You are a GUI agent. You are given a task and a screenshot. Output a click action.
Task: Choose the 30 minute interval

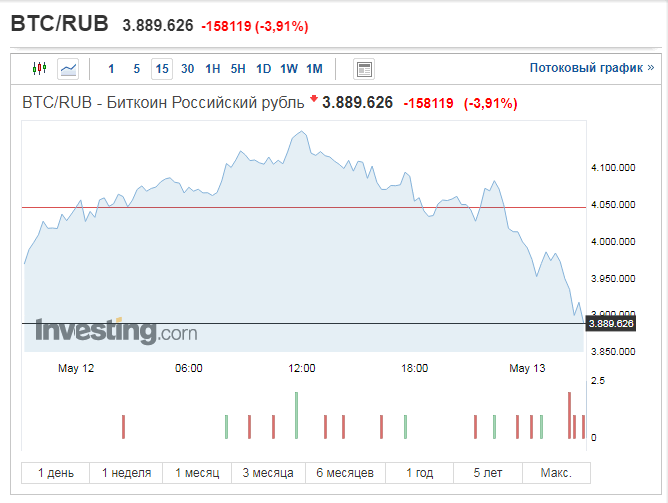click(x=187, y=69)
